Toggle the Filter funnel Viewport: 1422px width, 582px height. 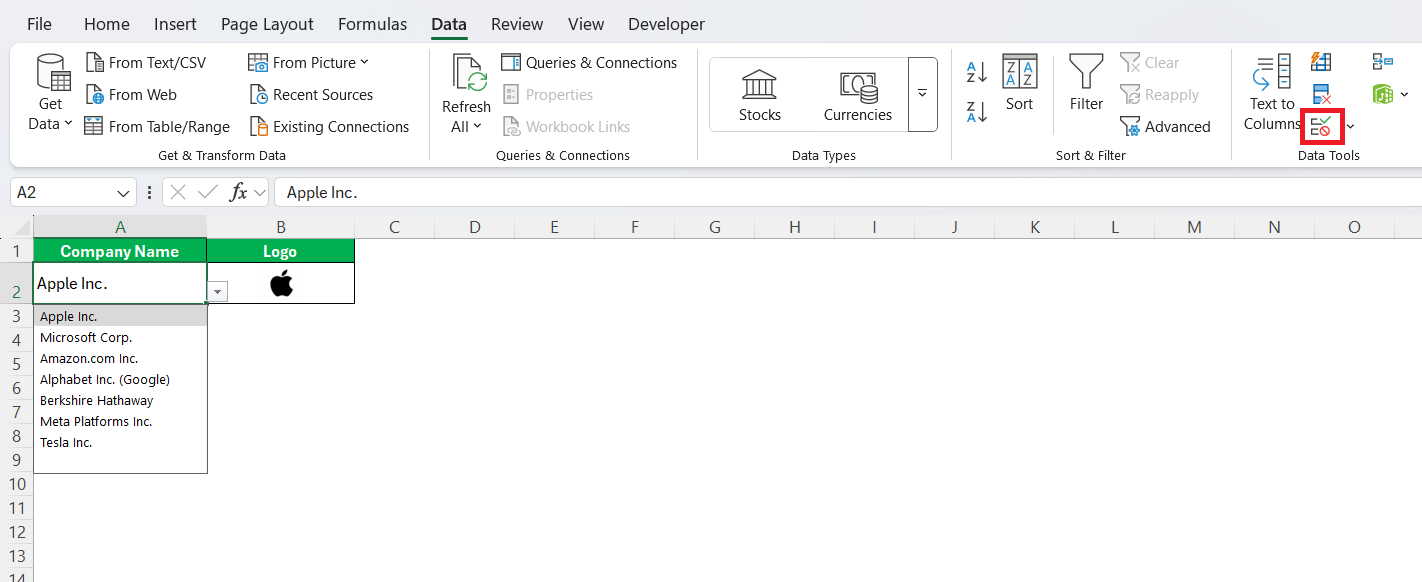(x=1086, y=82)
